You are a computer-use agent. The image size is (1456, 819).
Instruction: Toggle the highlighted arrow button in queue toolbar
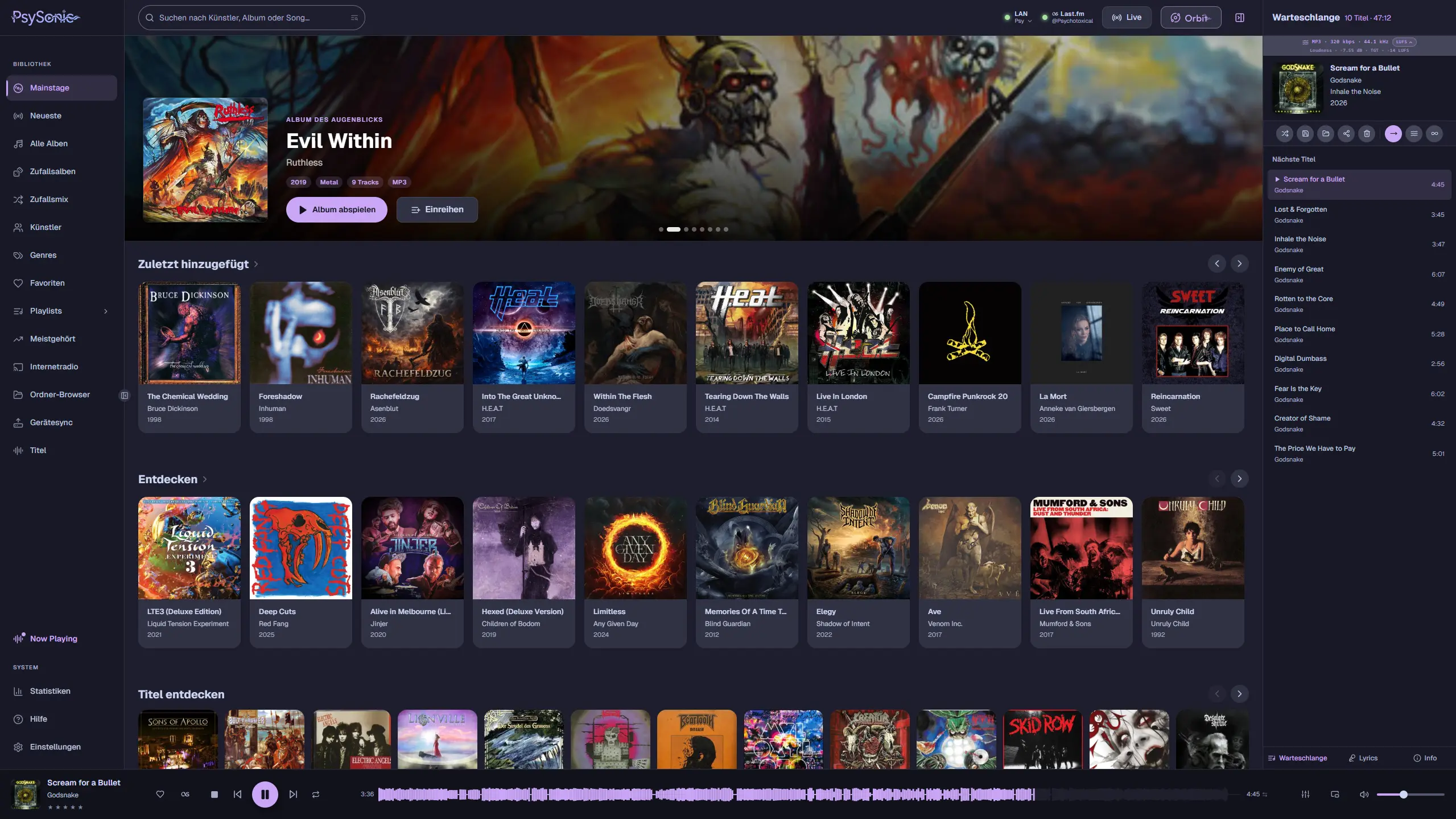point(1393,134)
